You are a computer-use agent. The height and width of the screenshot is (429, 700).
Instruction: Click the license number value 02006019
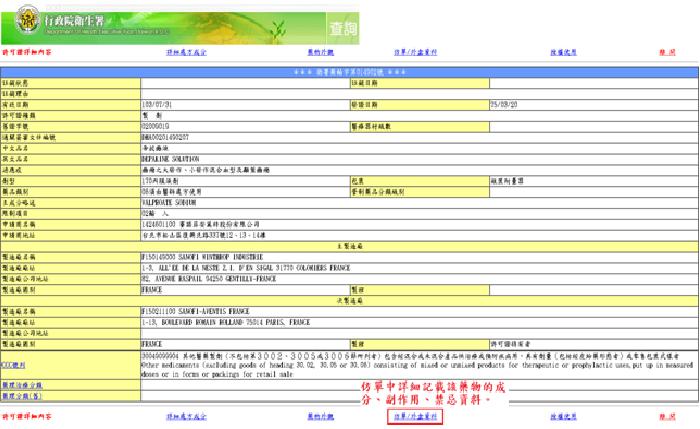(x=155, y=126)
